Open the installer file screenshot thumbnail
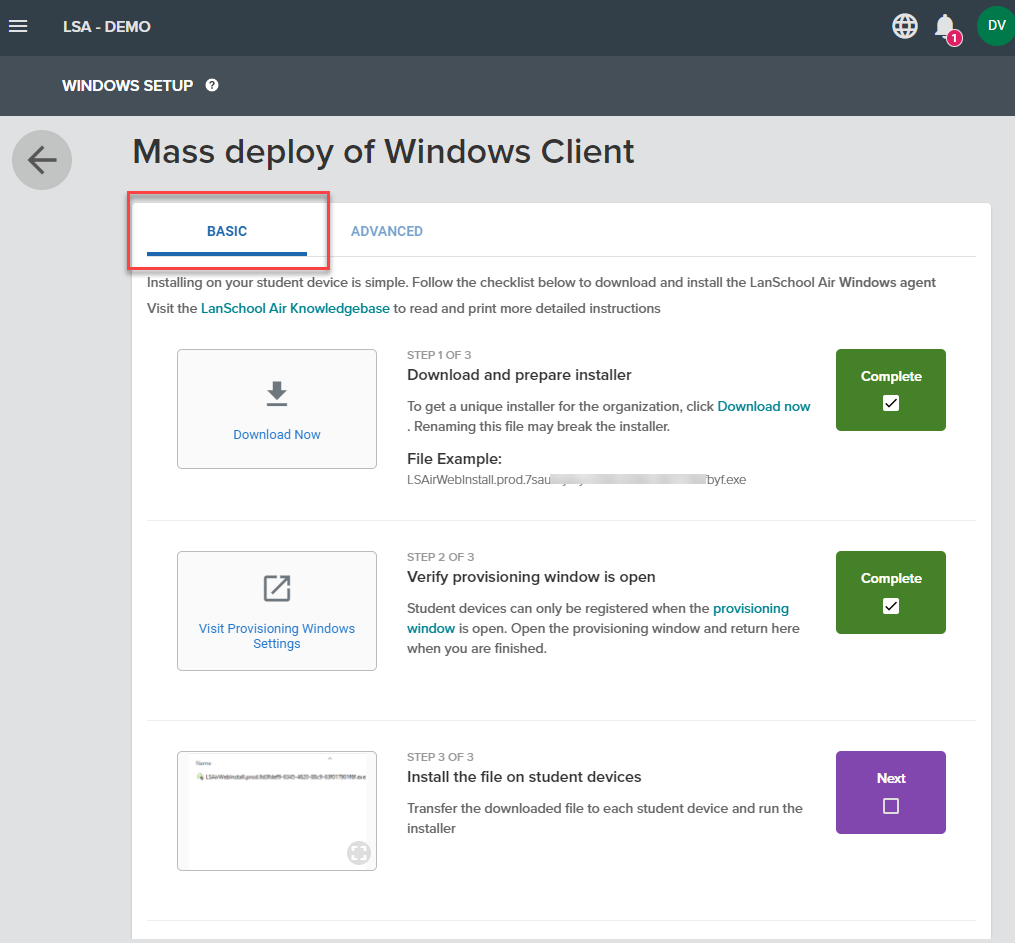 click(277, 811)
